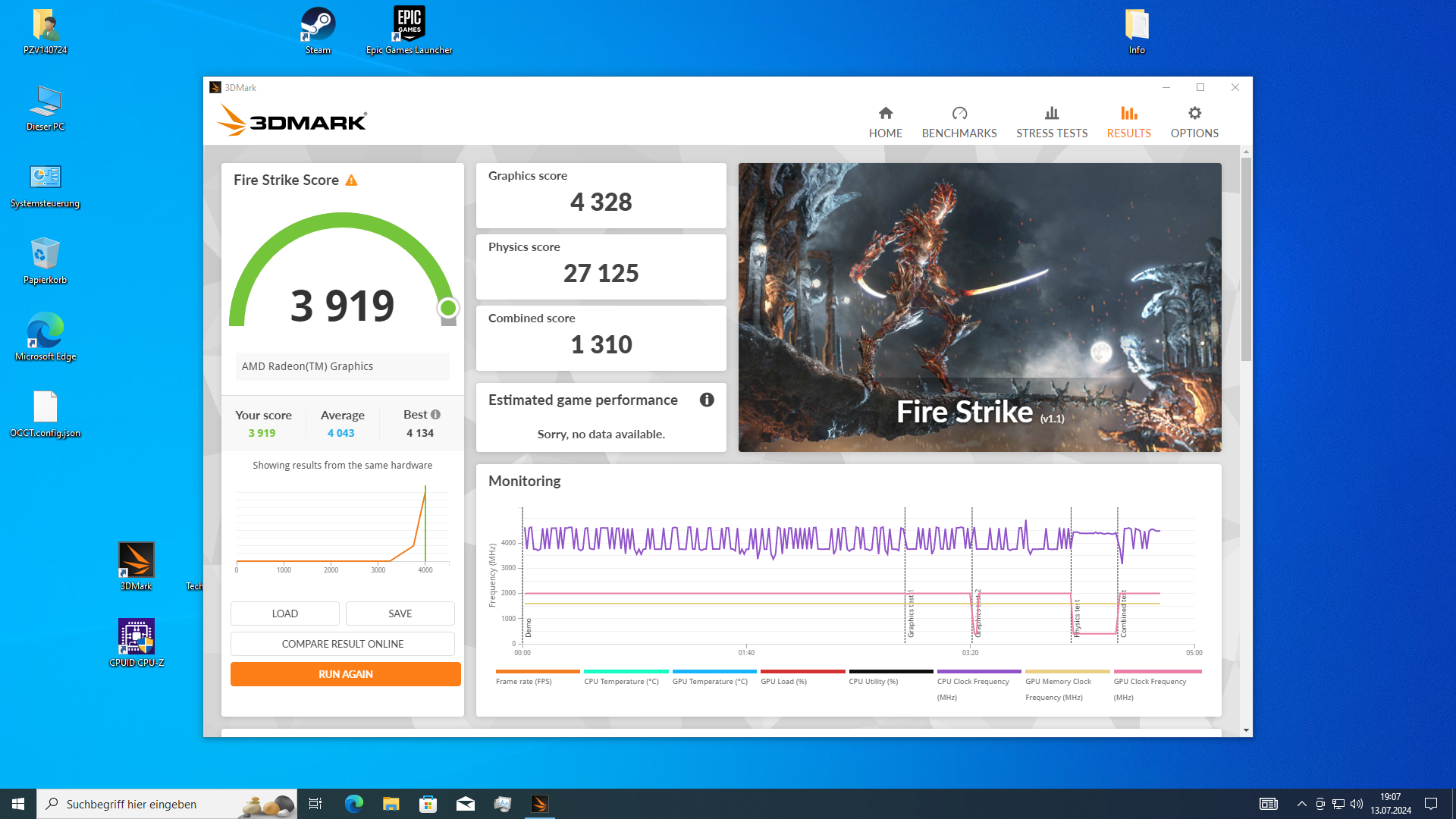Click the SAVE button
The height and width of the screenshot is (819, 1456).
click(400, 613)
